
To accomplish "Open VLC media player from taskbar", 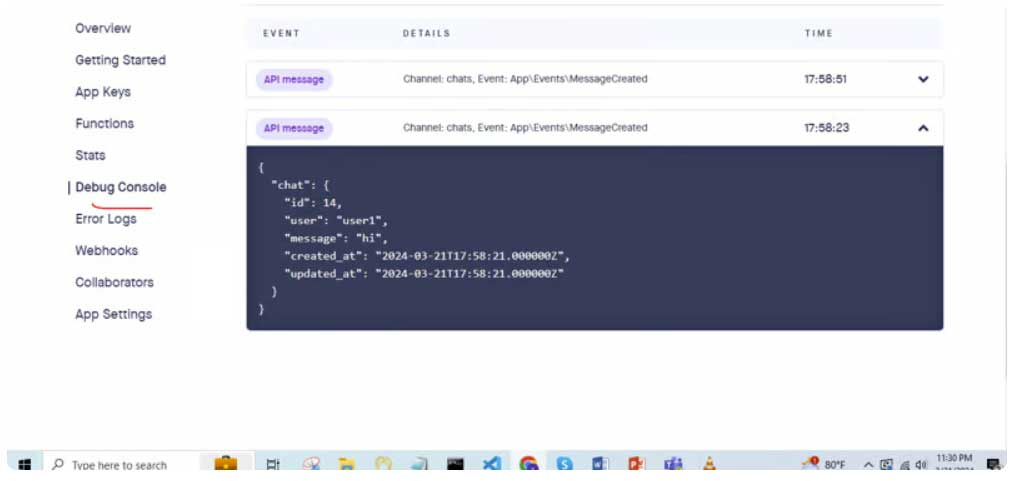I will [710, 464].
